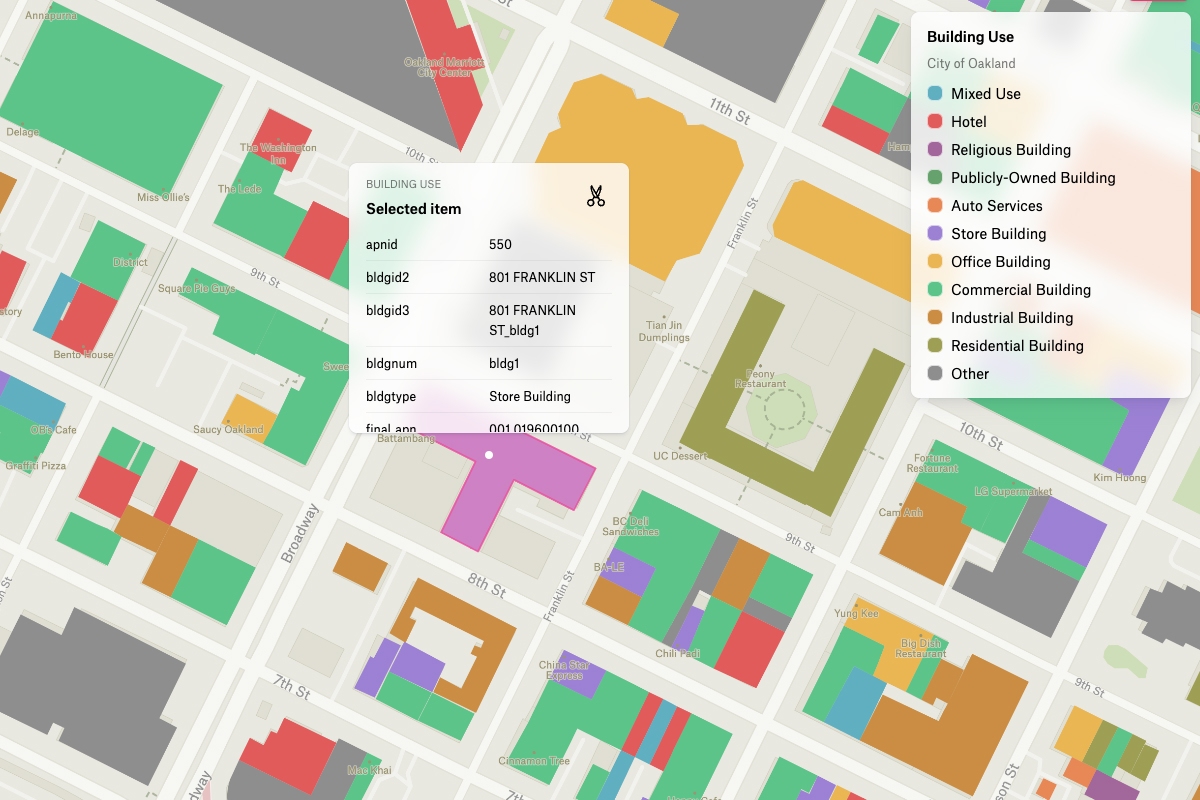Click the bldgid2 value 801 FRANKLIN ST

pyautogui.click(x=540, y=277)
